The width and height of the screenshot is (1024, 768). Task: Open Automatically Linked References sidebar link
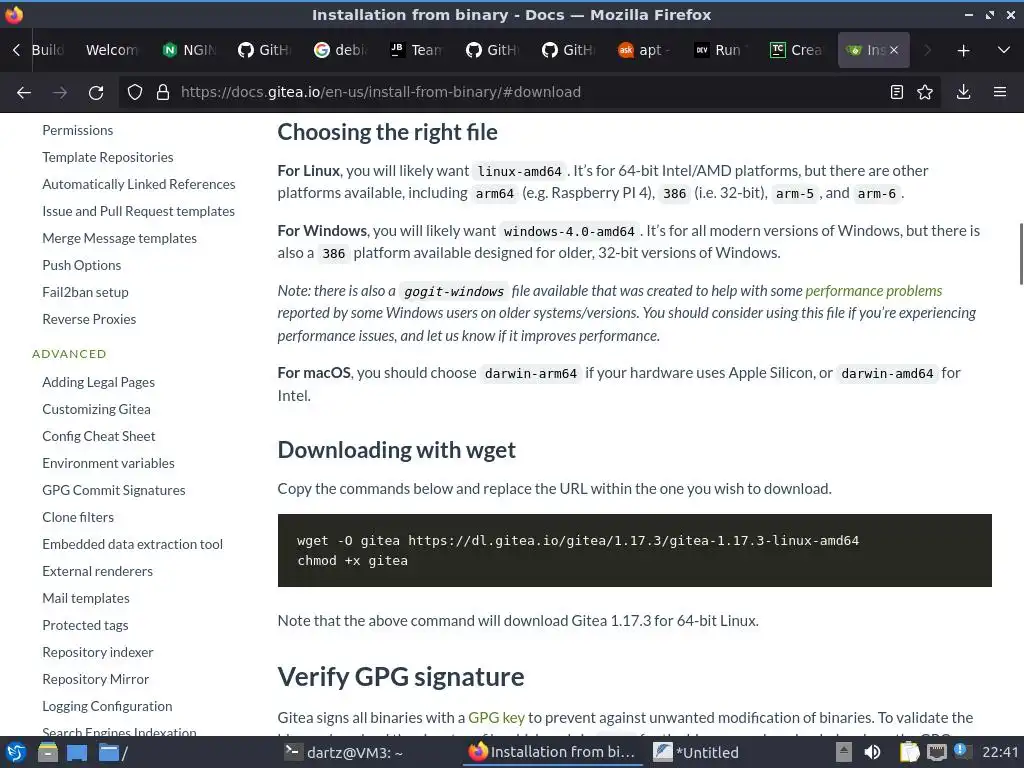click(x=138, y=184)
